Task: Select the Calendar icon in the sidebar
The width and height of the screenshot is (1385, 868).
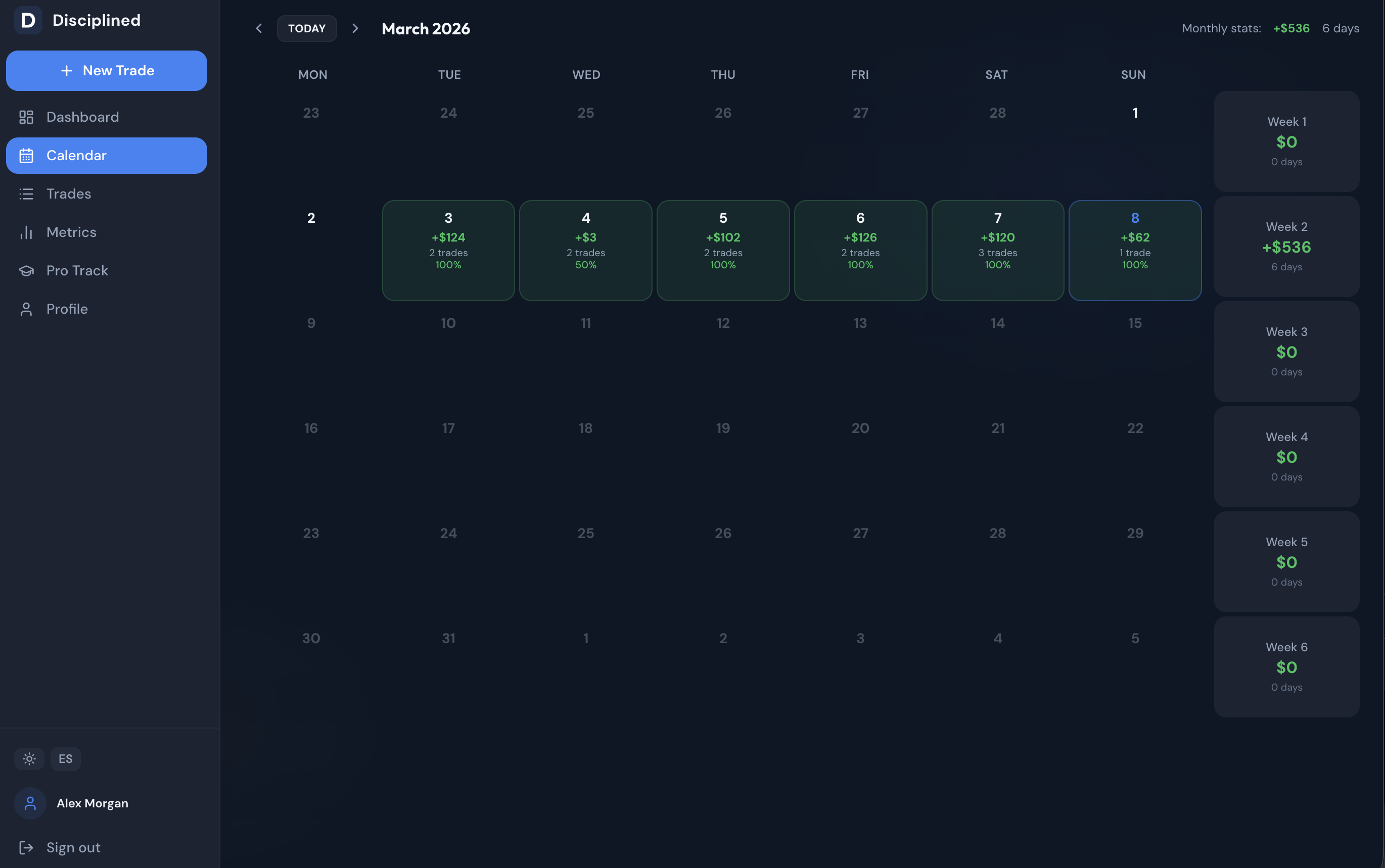Action: coord(26,155)
